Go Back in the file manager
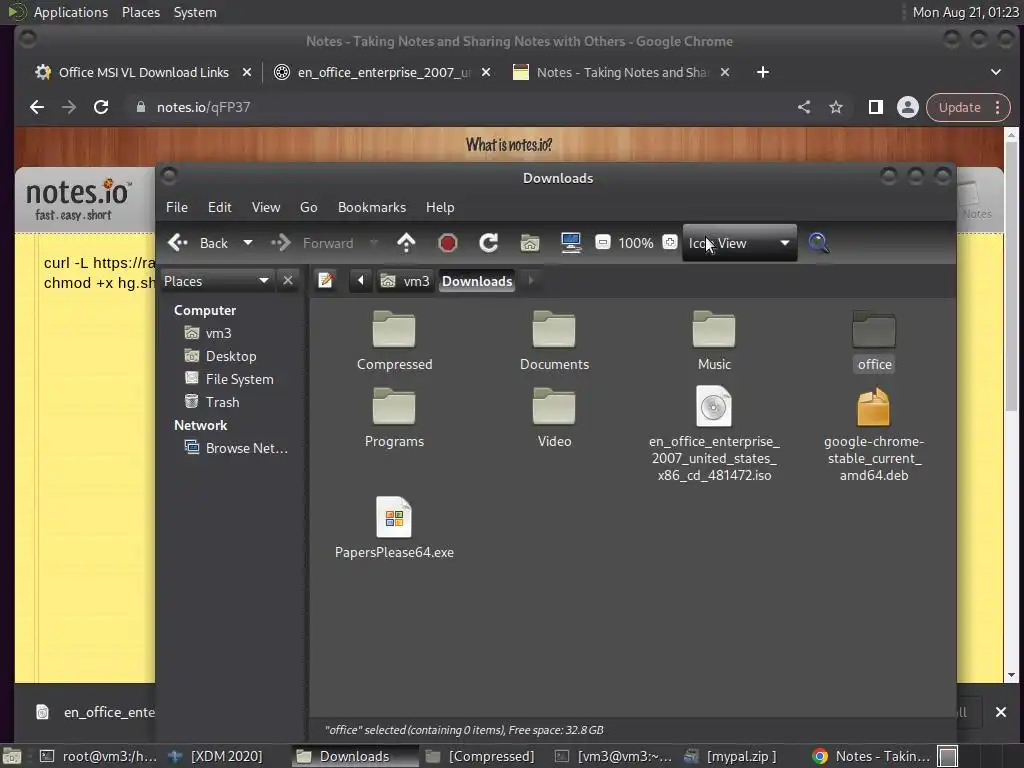The width and height of the screenshot is (1024, 768). pyautogui.click(x=198, y=243)
